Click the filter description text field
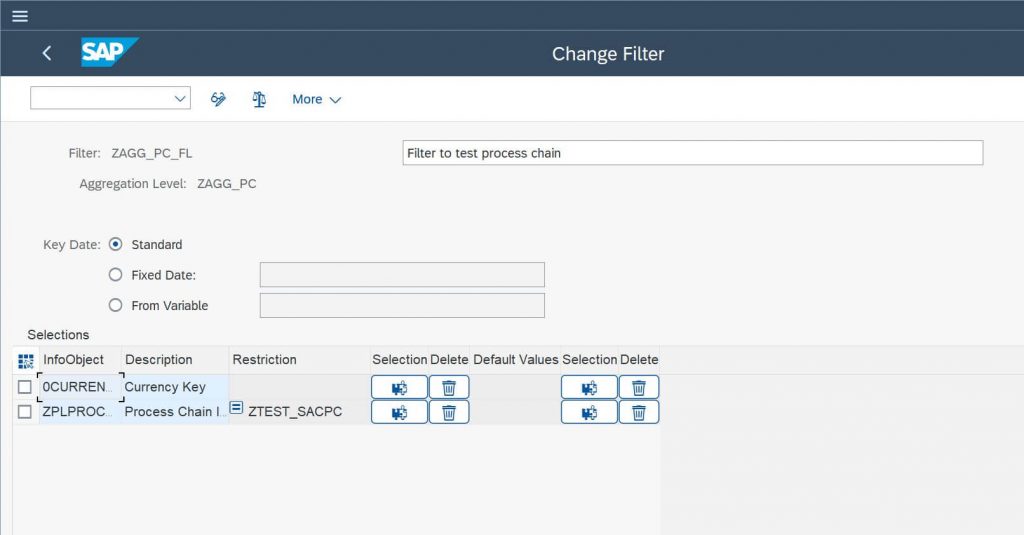Image resolution: width=1024 pixels, height=535 pixels. click(x=692, y=153)
